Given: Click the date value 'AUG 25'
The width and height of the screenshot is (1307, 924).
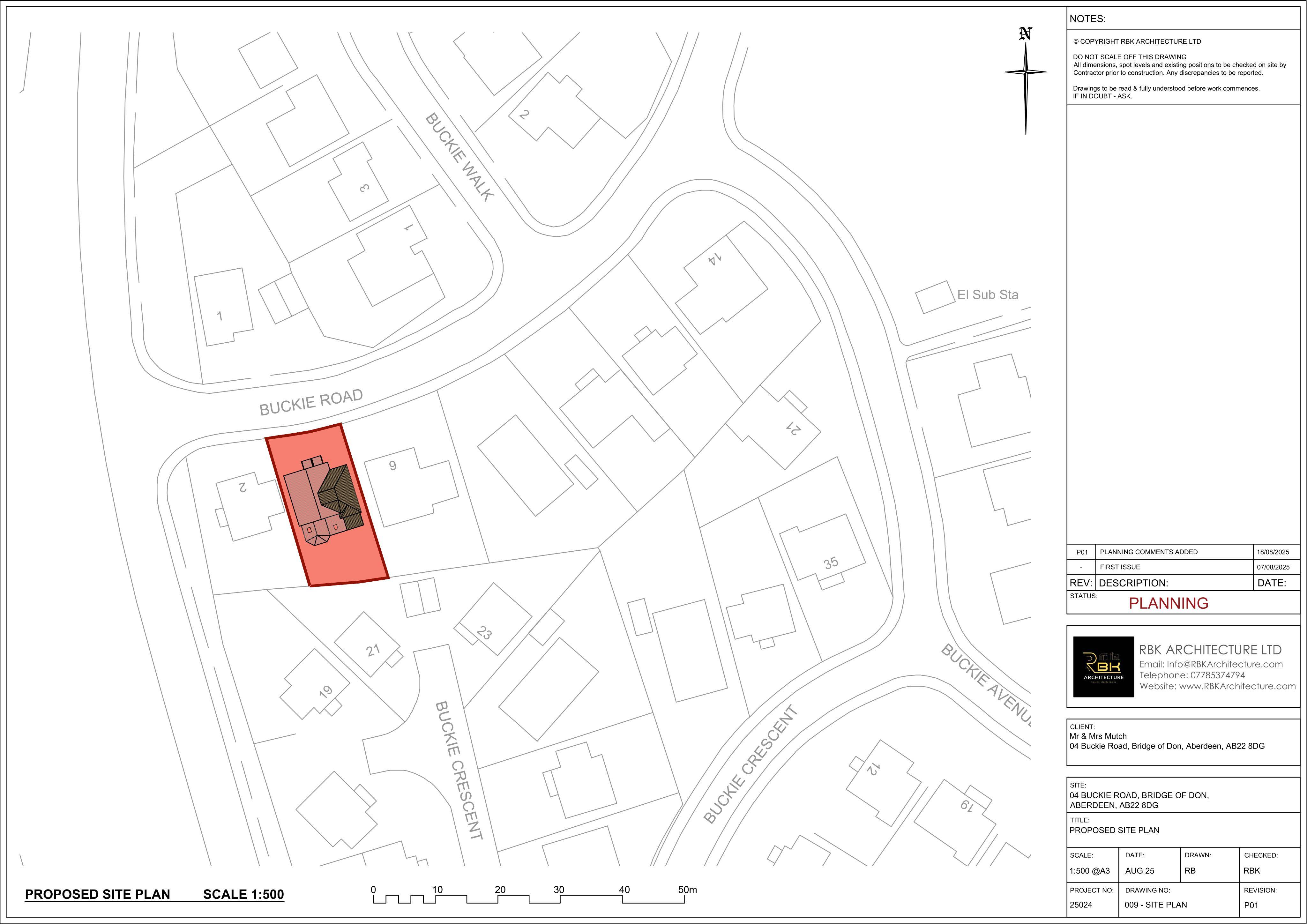Looking at the screenshot, I should pos(1140,870).
